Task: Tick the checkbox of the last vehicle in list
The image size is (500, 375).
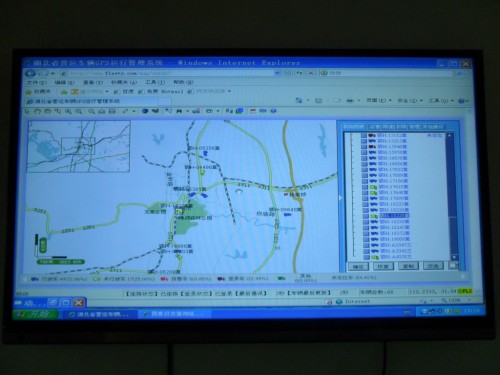Action: (367, 257)
